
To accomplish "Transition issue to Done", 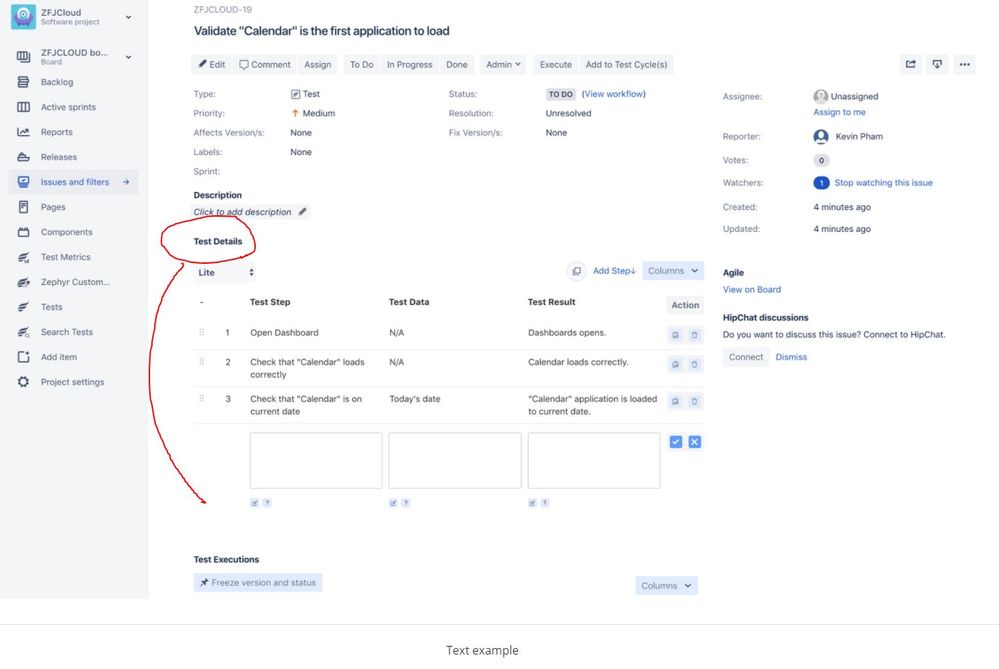I will 457,64.
